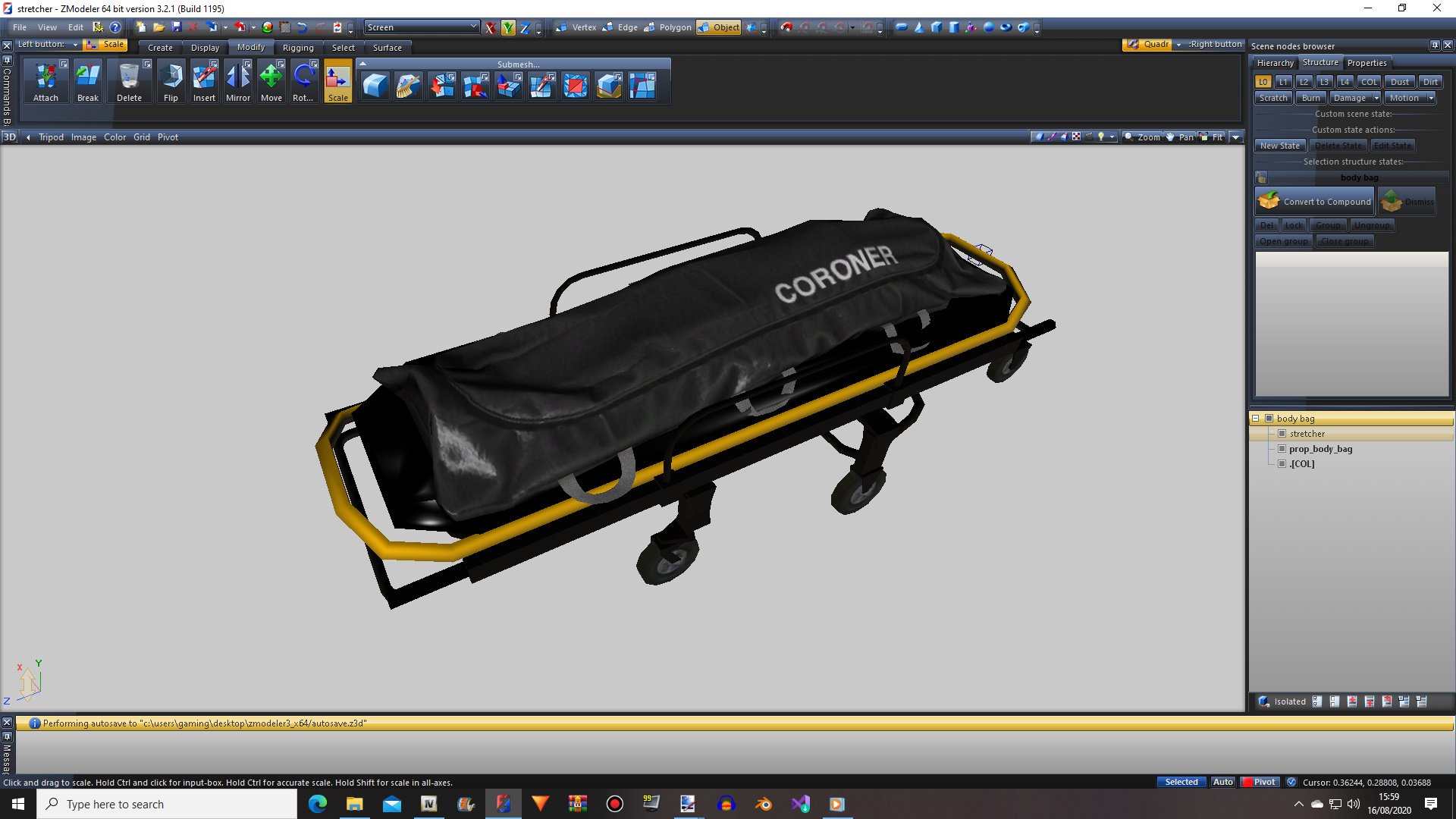Image resolution: width=1456 pixels, height=819 pixels.
Task: Collapse the body bag tree node
Action: (1256, 419)
